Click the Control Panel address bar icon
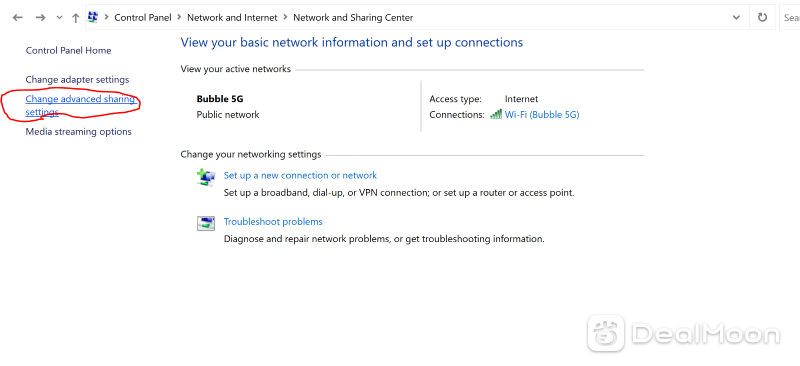This screenshot has width=800, height=366. pyautogui.click(x=93, y=17)
